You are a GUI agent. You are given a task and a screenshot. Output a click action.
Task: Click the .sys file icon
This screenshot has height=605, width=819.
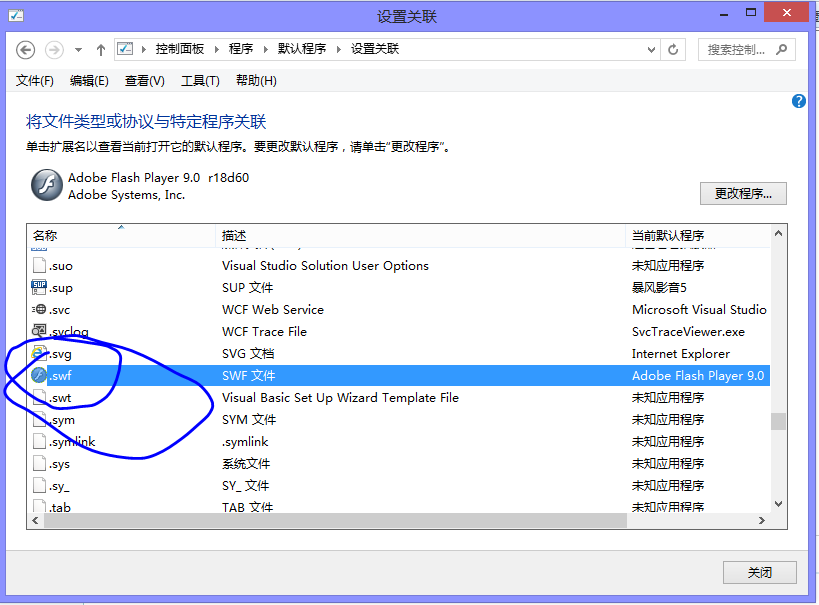click(x=39, y=463)
